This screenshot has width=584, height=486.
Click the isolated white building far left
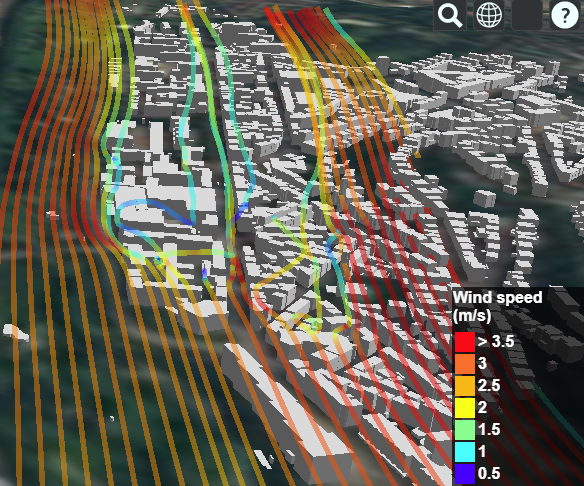16,332
